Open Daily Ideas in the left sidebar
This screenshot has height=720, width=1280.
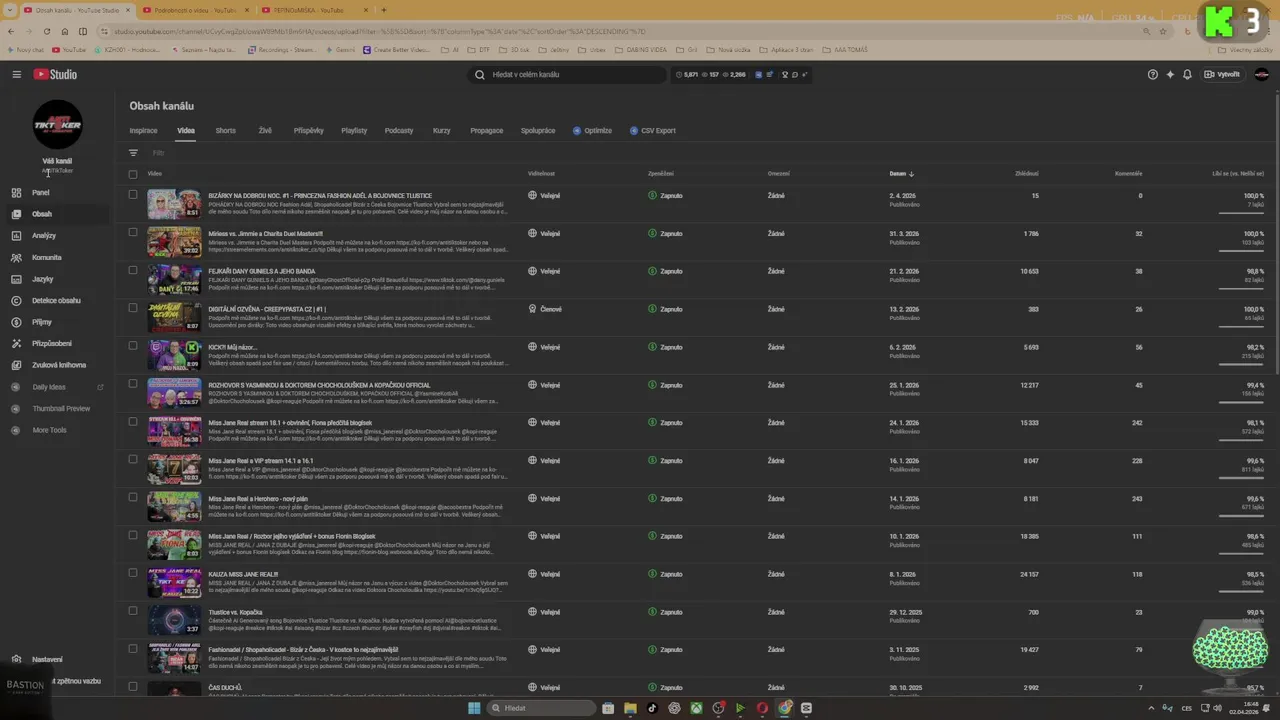point(48,387)
